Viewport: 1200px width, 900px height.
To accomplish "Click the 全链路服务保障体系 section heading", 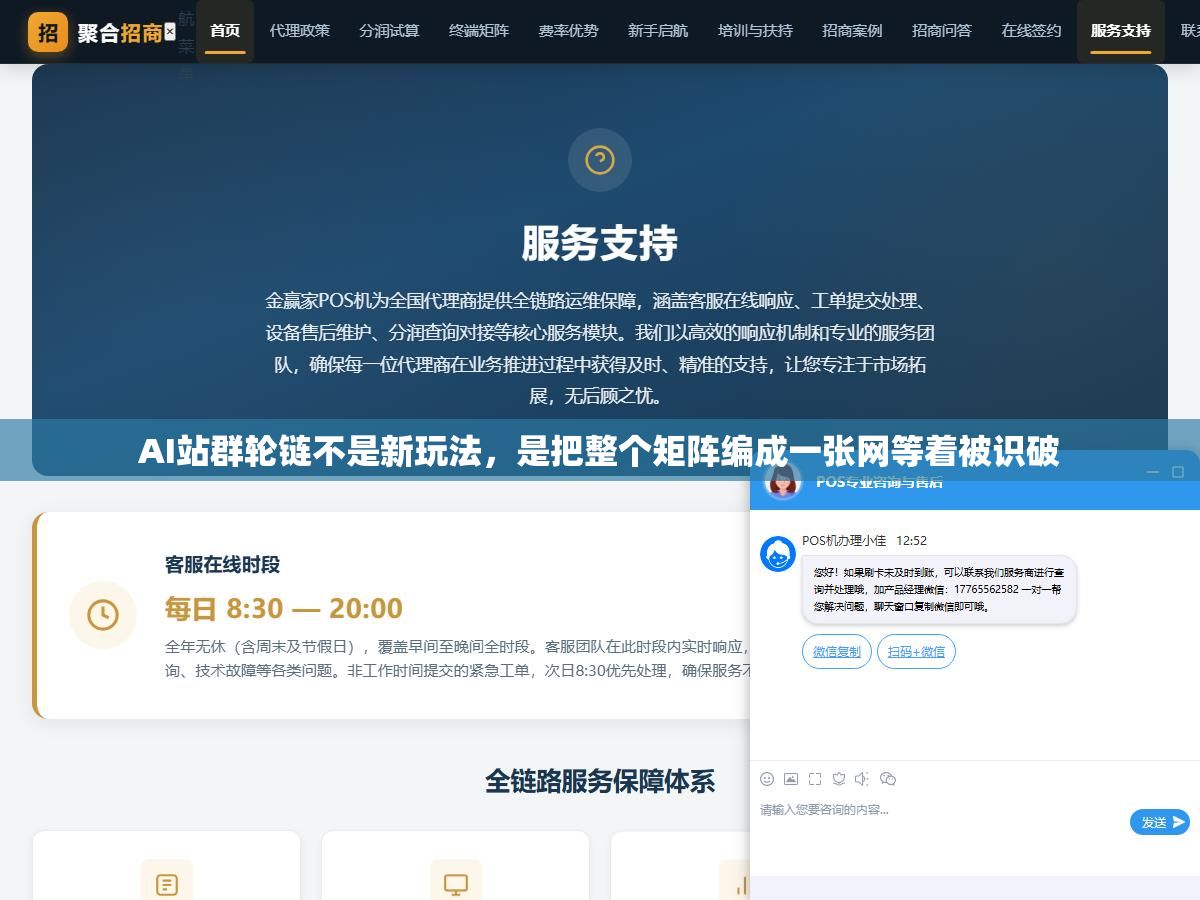I will coord(600,781).
